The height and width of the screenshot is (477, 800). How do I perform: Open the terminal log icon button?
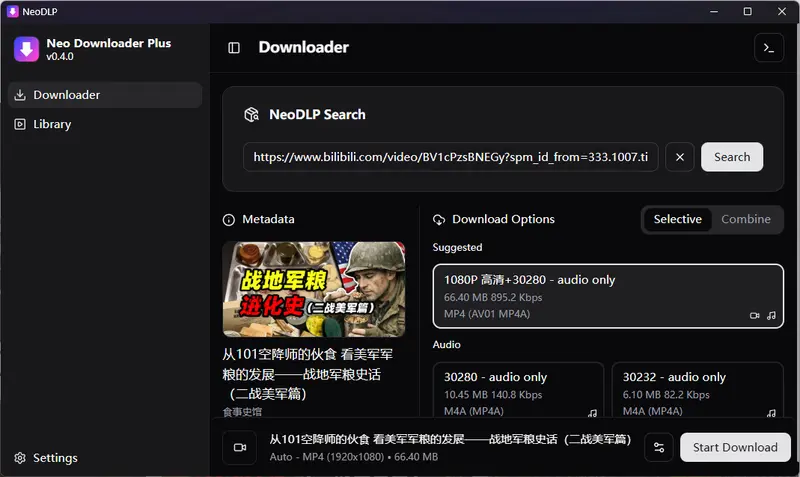(x=768, y=48)
